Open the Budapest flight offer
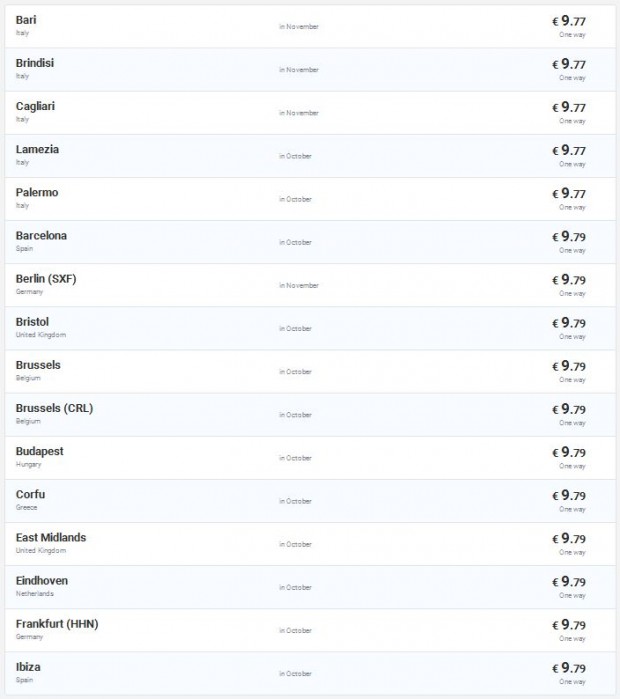620x699 pixels. (39, 451)
